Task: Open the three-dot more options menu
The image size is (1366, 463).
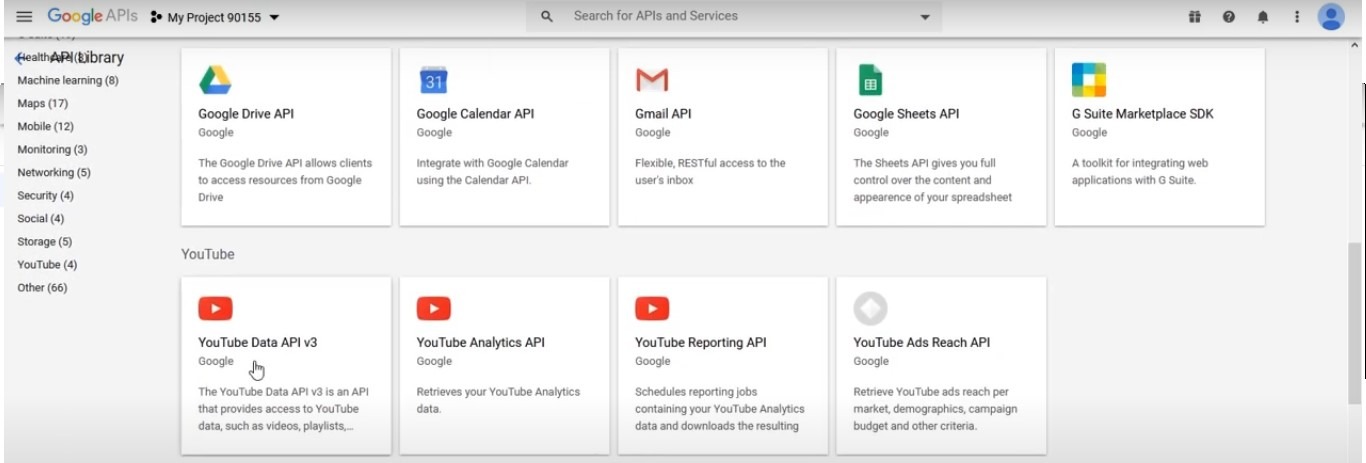Action: [1296, 17]
